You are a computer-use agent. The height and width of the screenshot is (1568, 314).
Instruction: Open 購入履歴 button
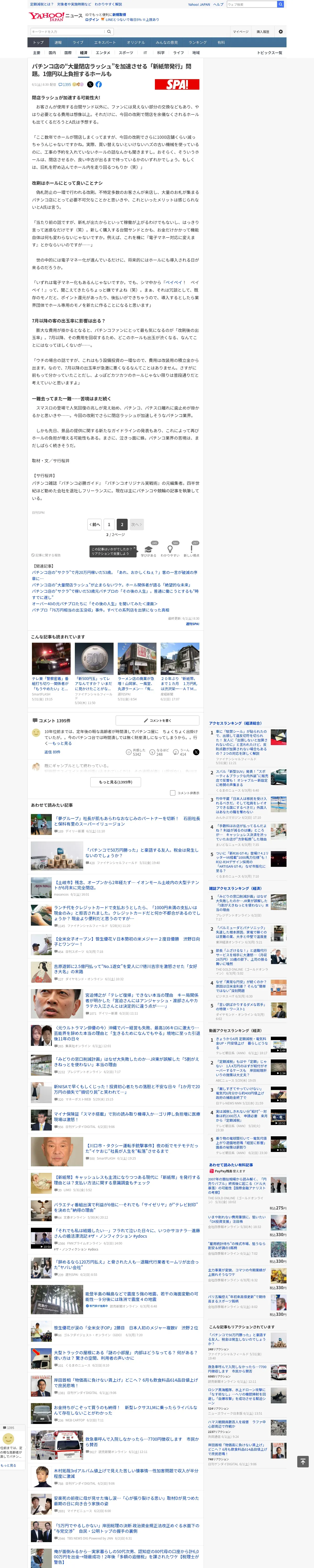(x=263, y=32)
